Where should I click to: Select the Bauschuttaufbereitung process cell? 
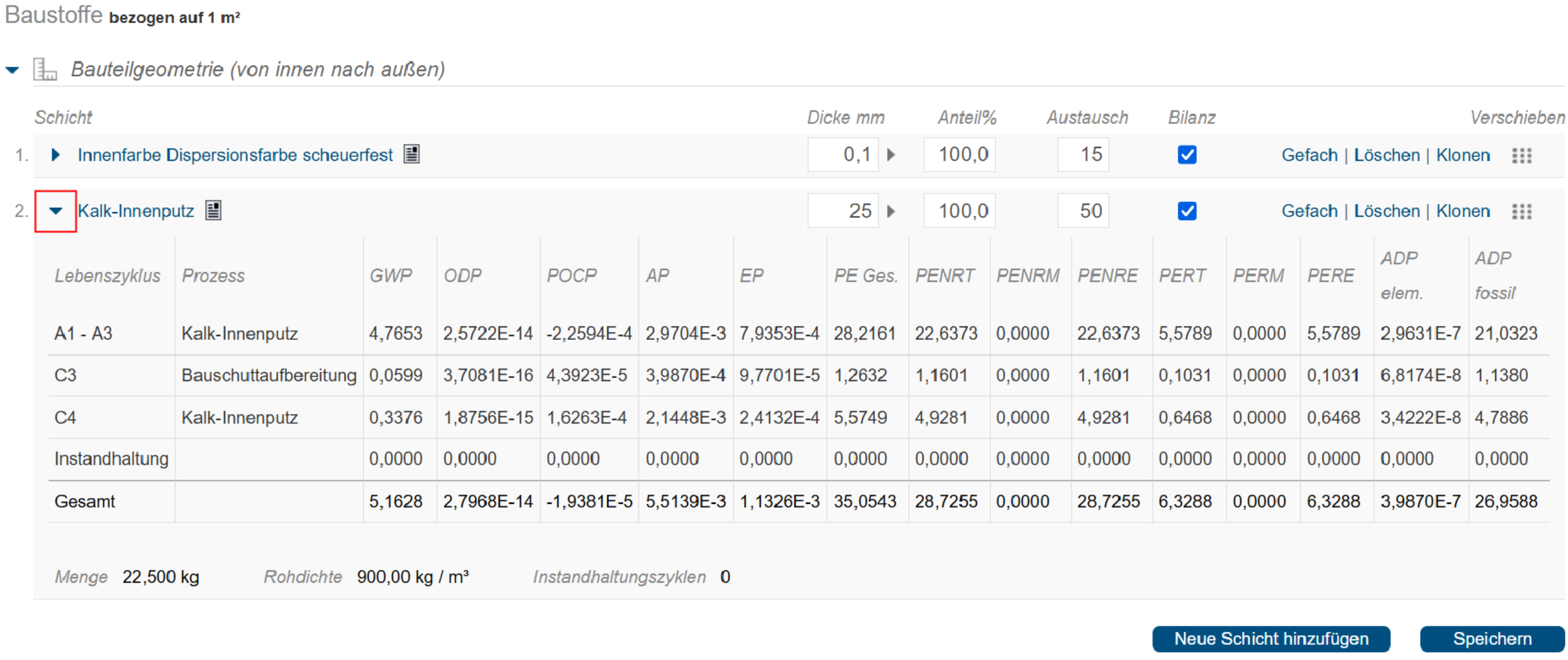[x=268, y=375]
